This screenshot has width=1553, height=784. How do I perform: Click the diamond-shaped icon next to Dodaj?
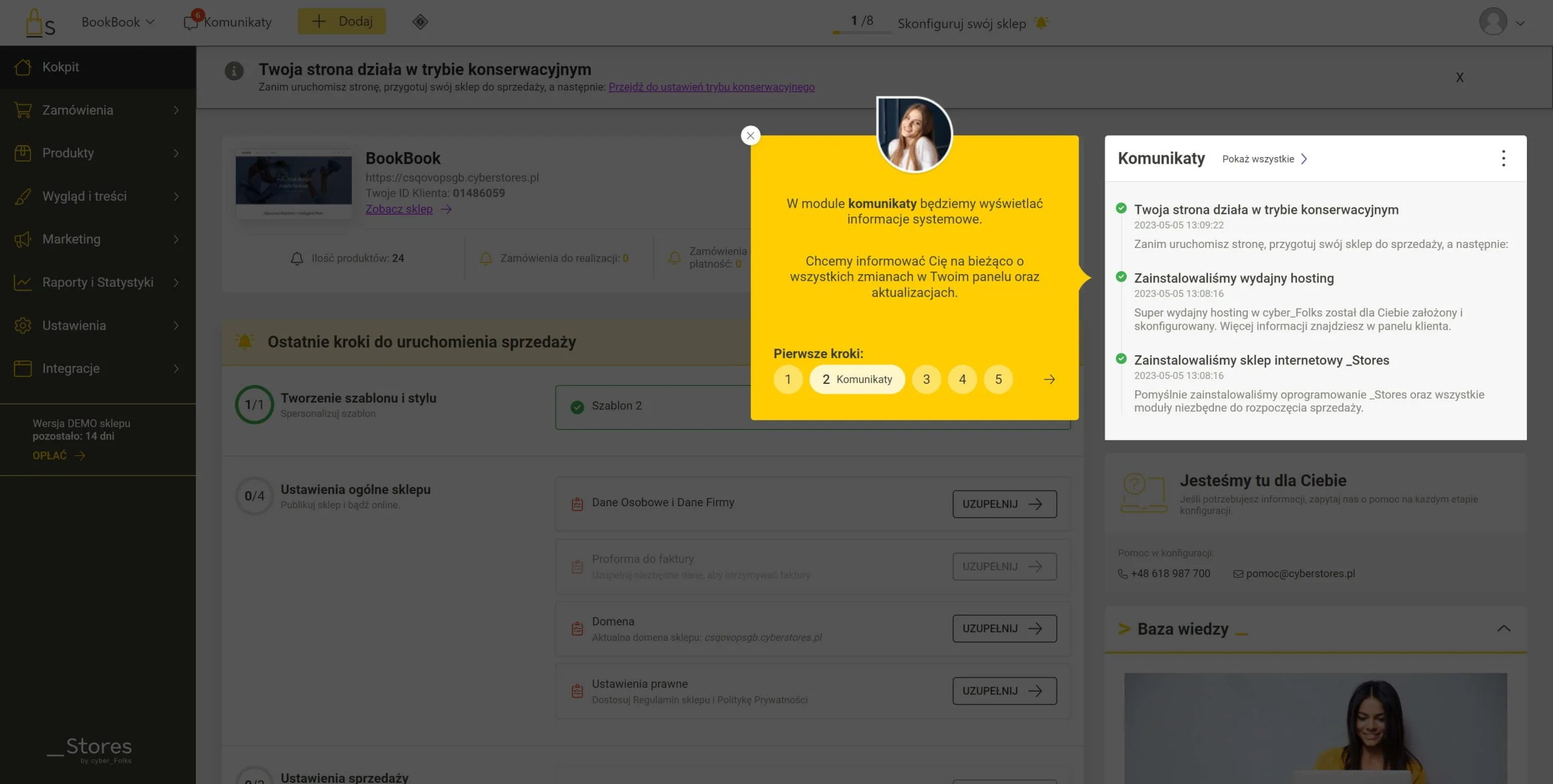click(x=420, y=22)
